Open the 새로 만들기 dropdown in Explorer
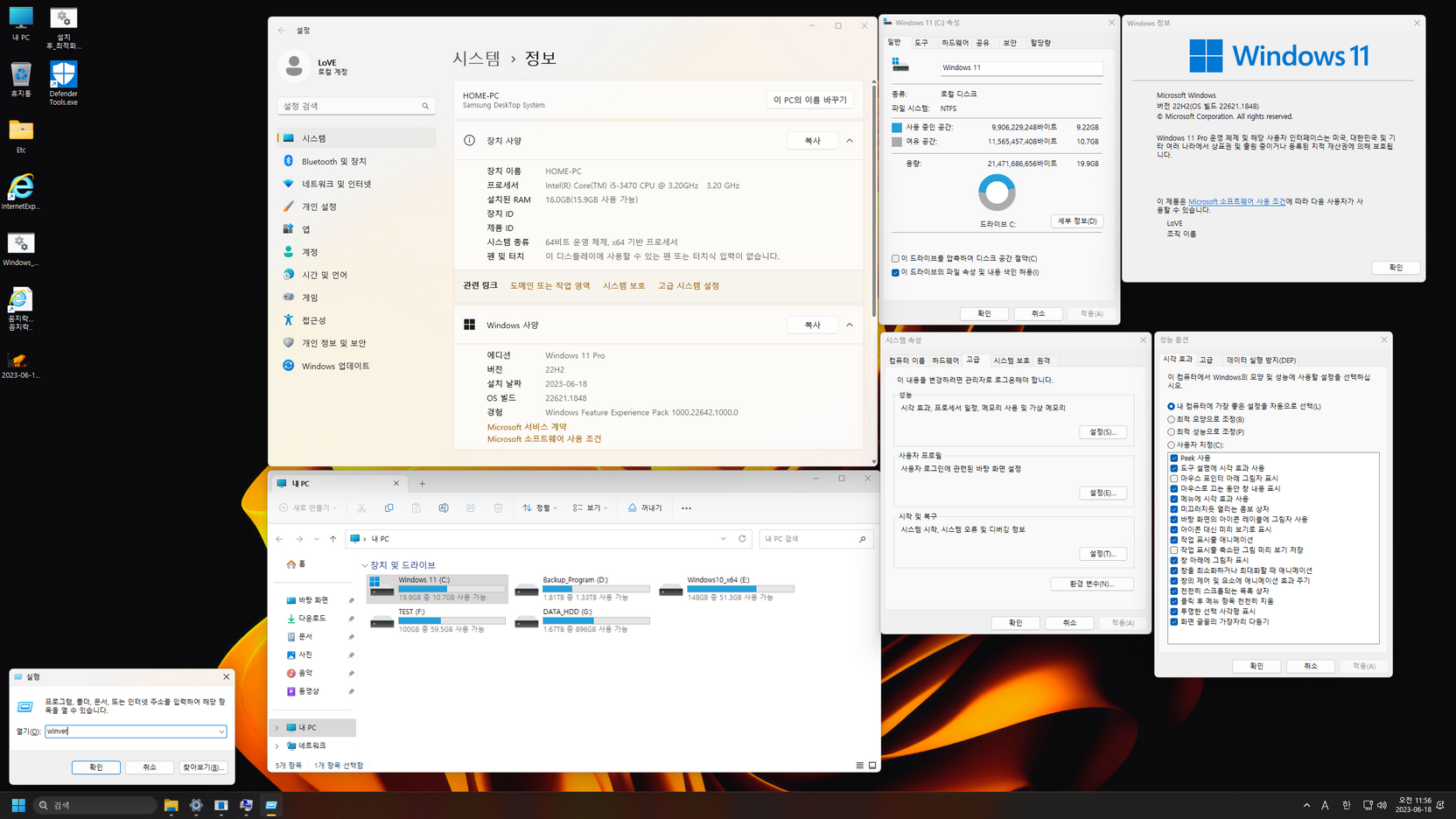The image size is (1456, 819). coord(308,507)
